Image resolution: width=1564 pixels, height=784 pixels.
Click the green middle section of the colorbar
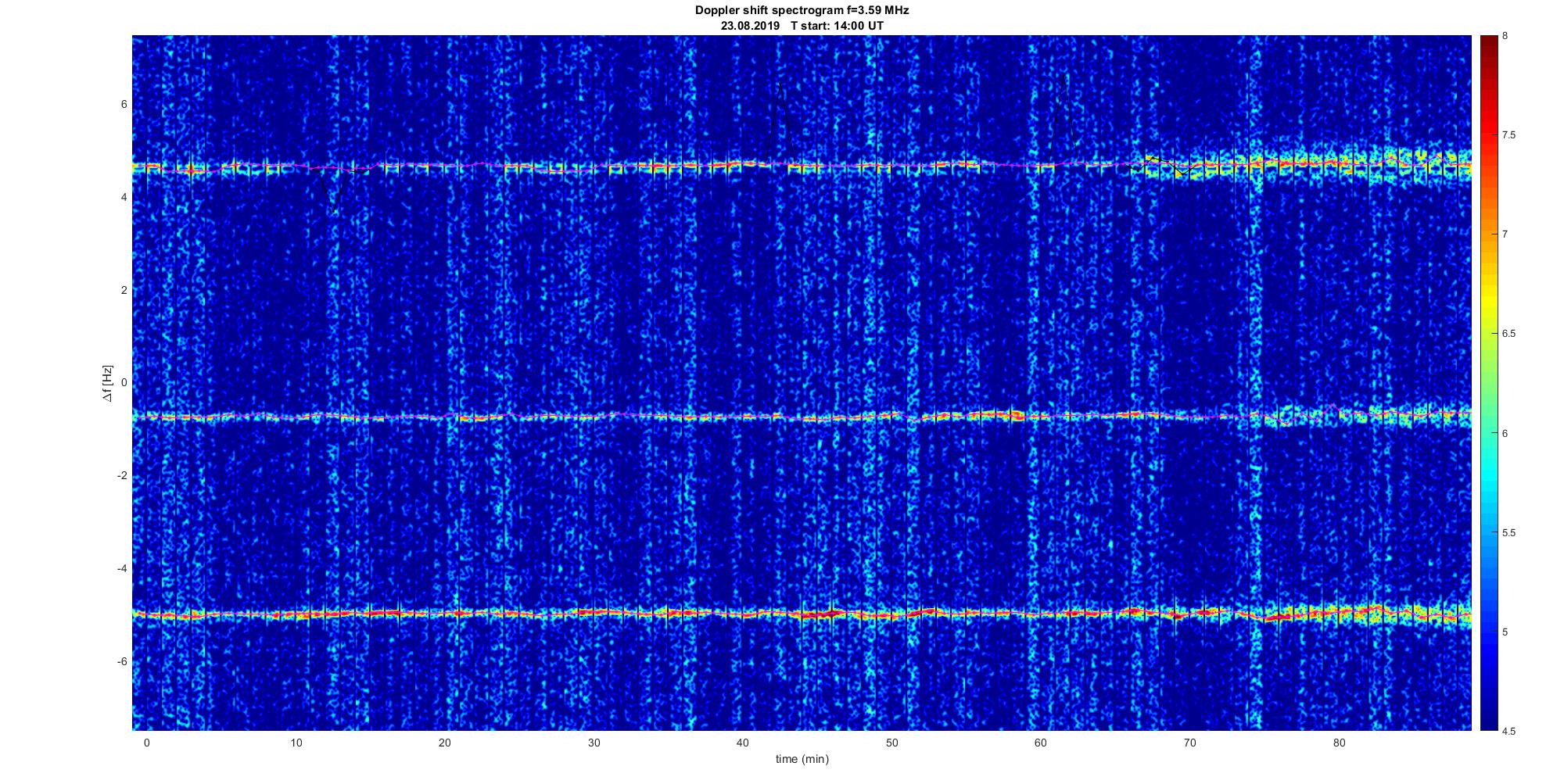[x=1489, y=383]
